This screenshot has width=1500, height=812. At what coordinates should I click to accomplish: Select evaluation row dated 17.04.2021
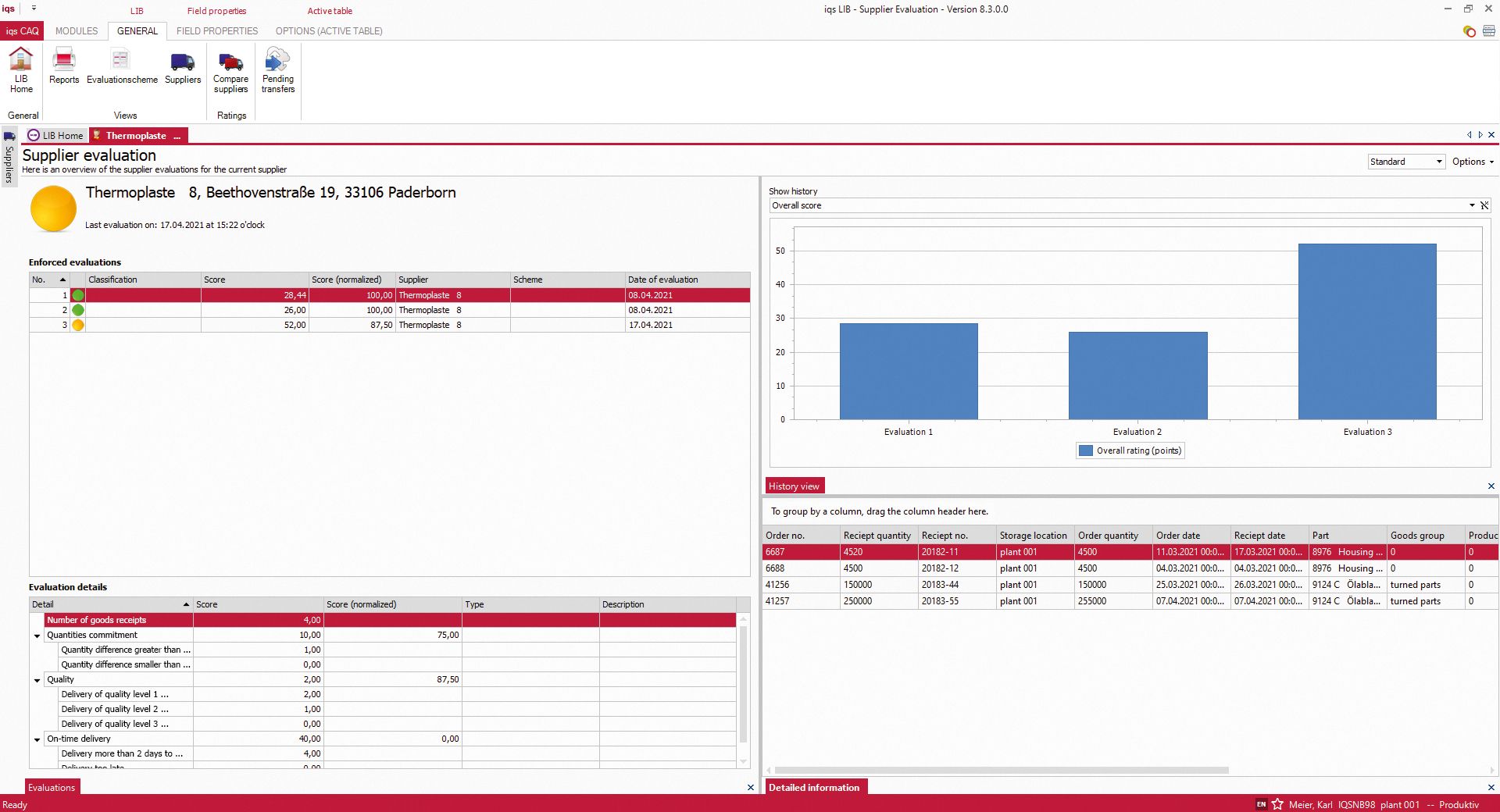coord(390,325)
